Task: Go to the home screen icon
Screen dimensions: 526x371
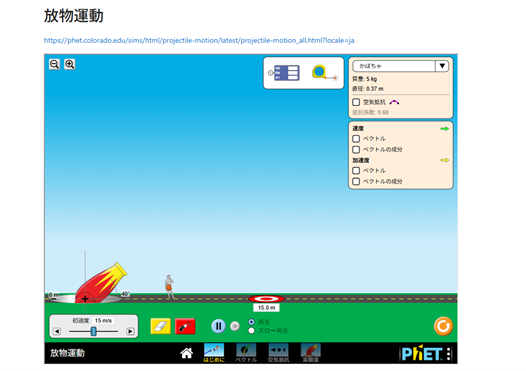Action: coord(187,353)
